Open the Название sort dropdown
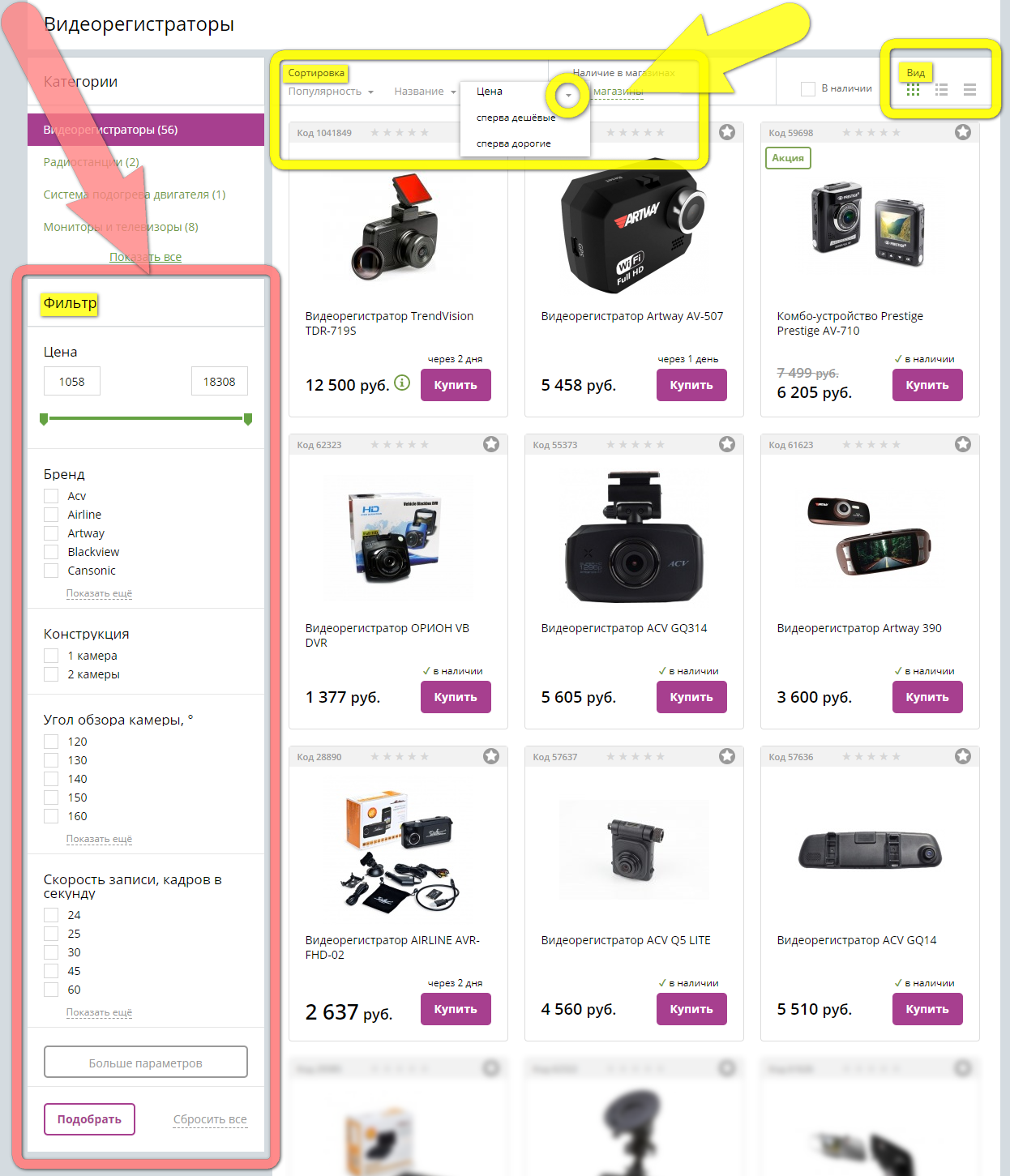 point(425,92)
